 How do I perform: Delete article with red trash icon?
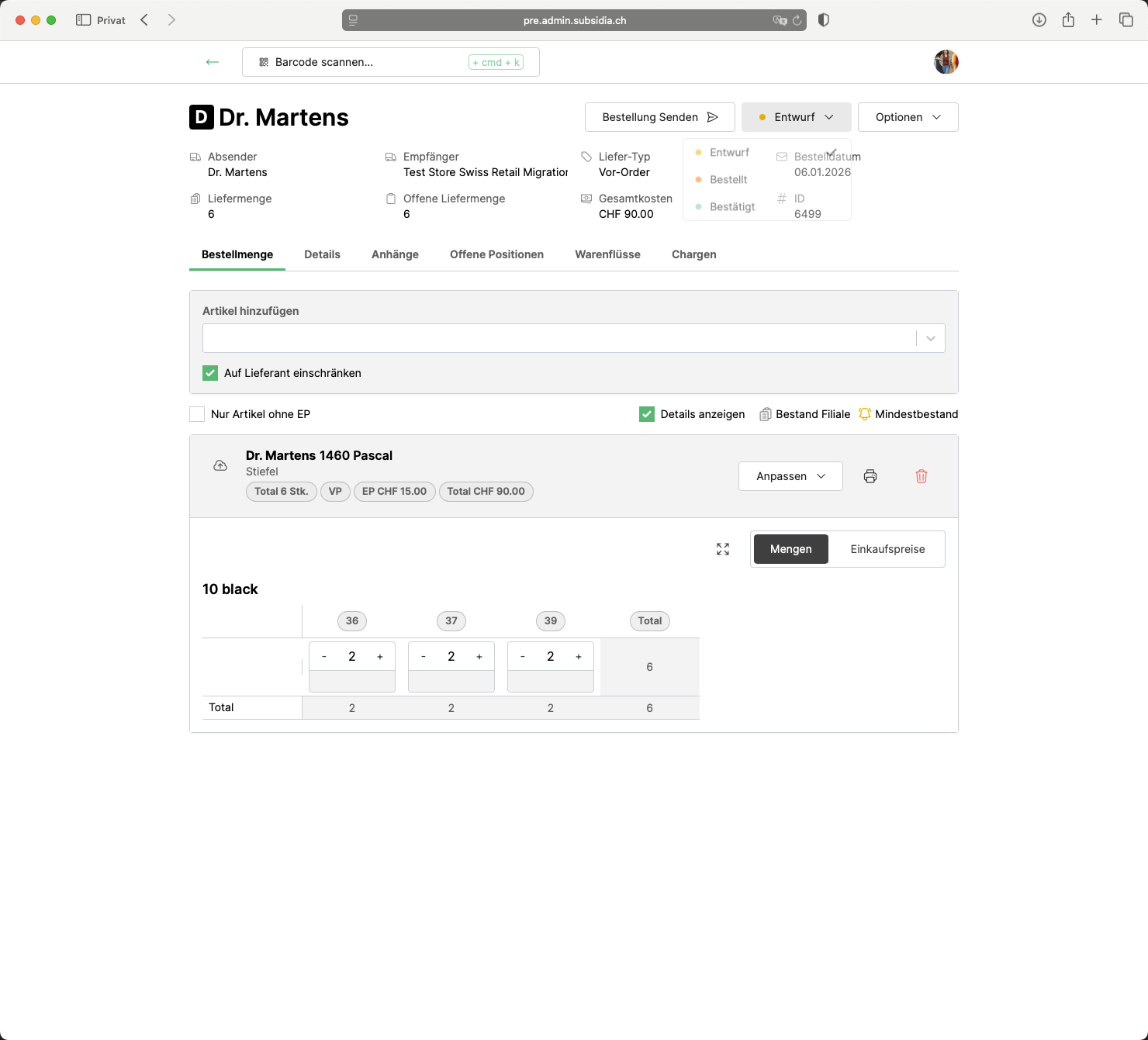tap(922, 476)
